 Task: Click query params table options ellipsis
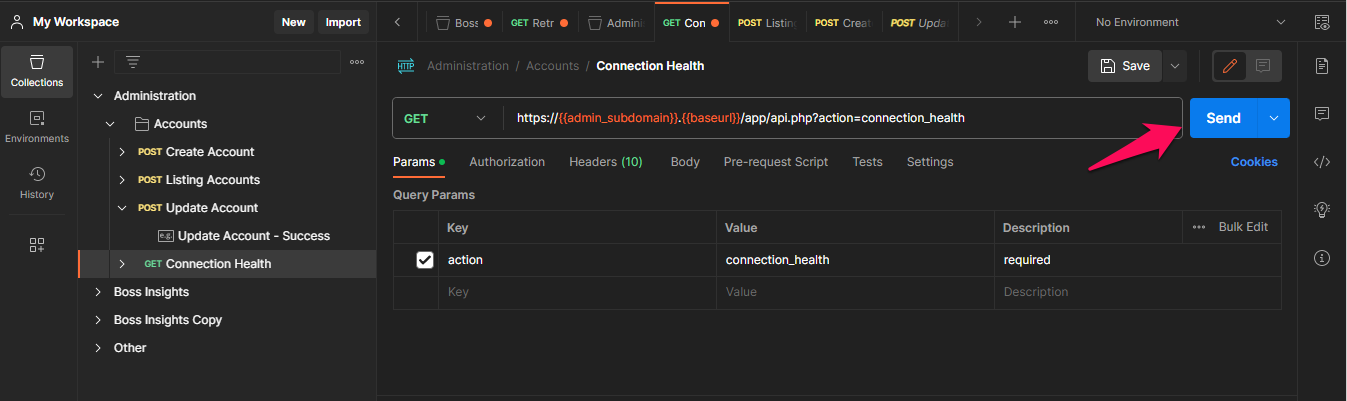click(1199, 227)
